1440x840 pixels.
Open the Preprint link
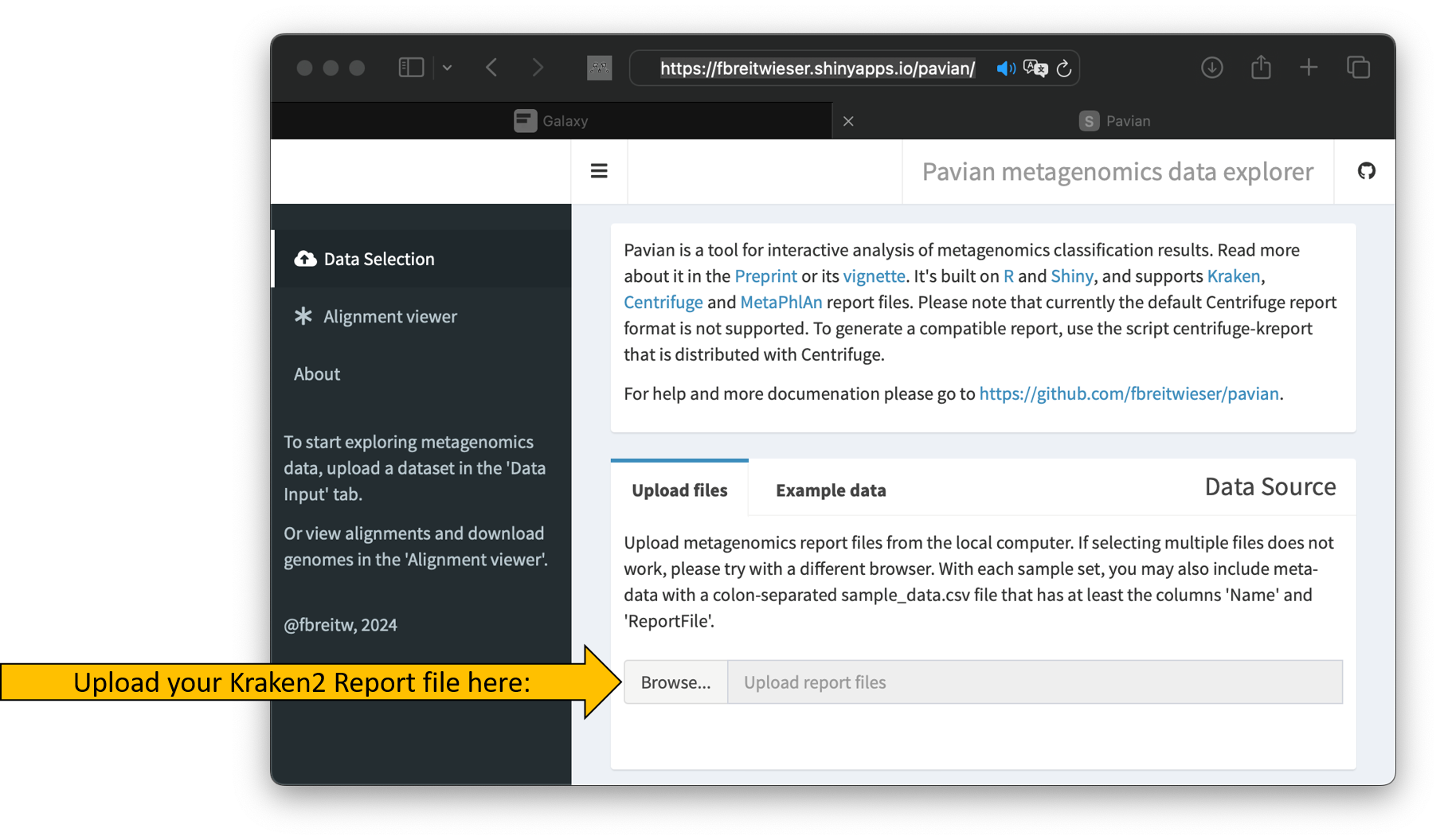click(x=765, y=276)
